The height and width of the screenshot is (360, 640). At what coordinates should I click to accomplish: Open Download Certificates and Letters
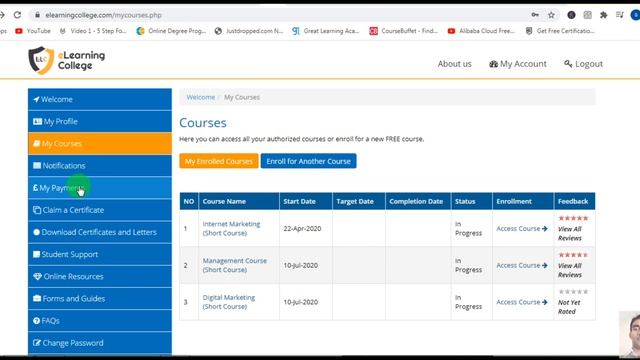coord(100,232)
